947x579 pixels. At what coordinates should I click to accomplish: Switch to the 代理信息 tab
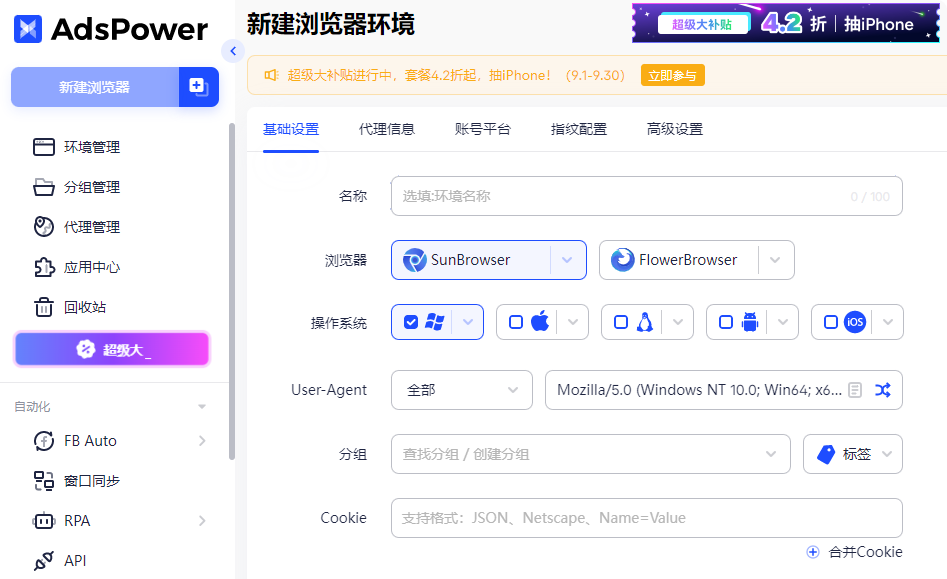pos(386,129)
